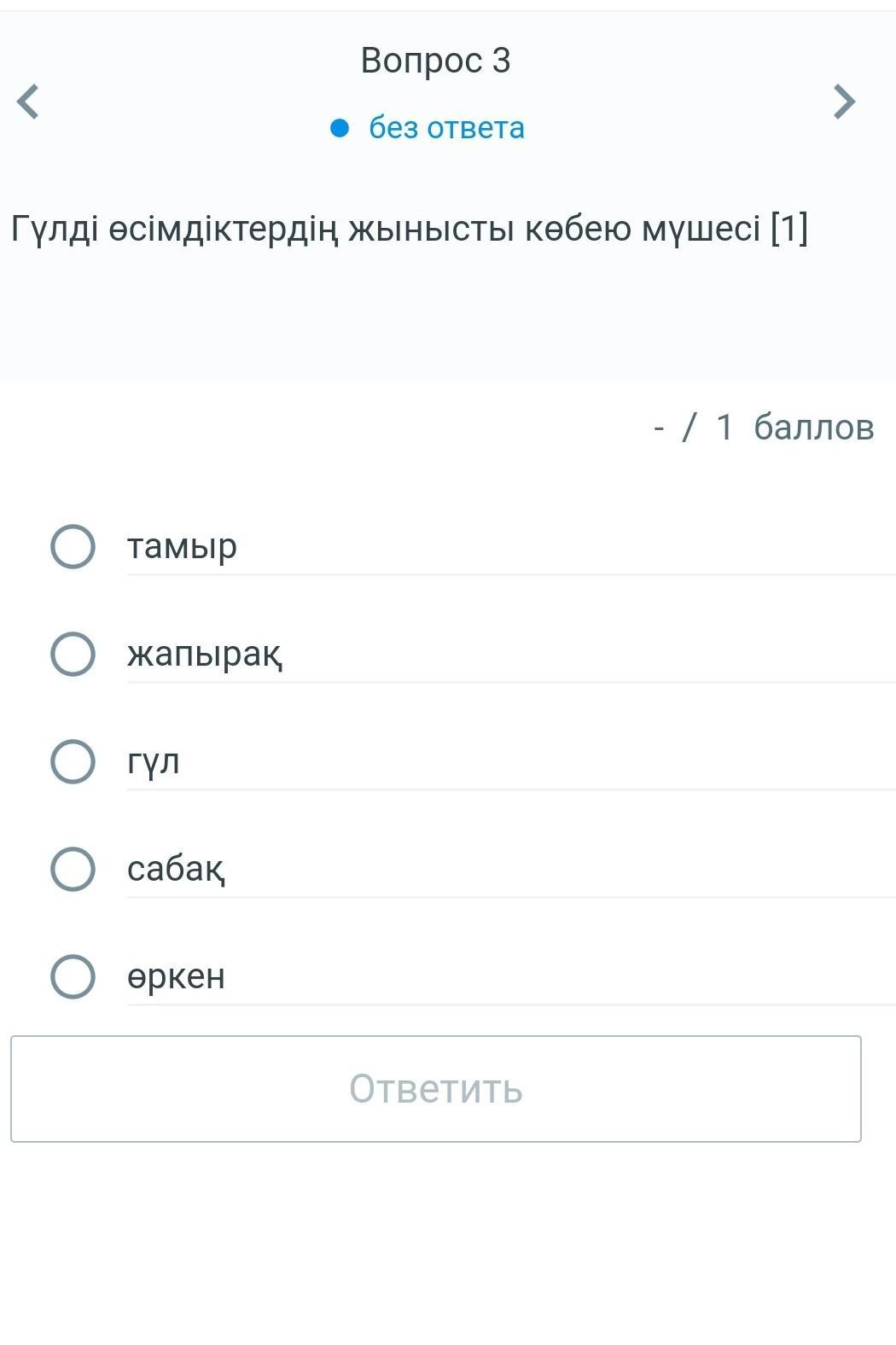Pick the өркен radio button

pos(73,976)
